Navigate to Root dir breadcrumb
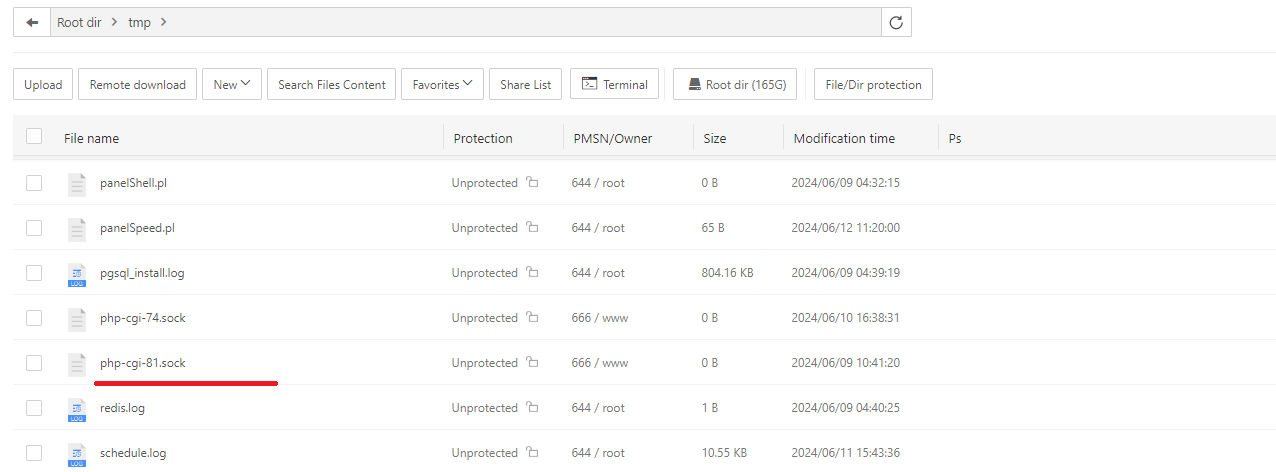 click(83, 22)
